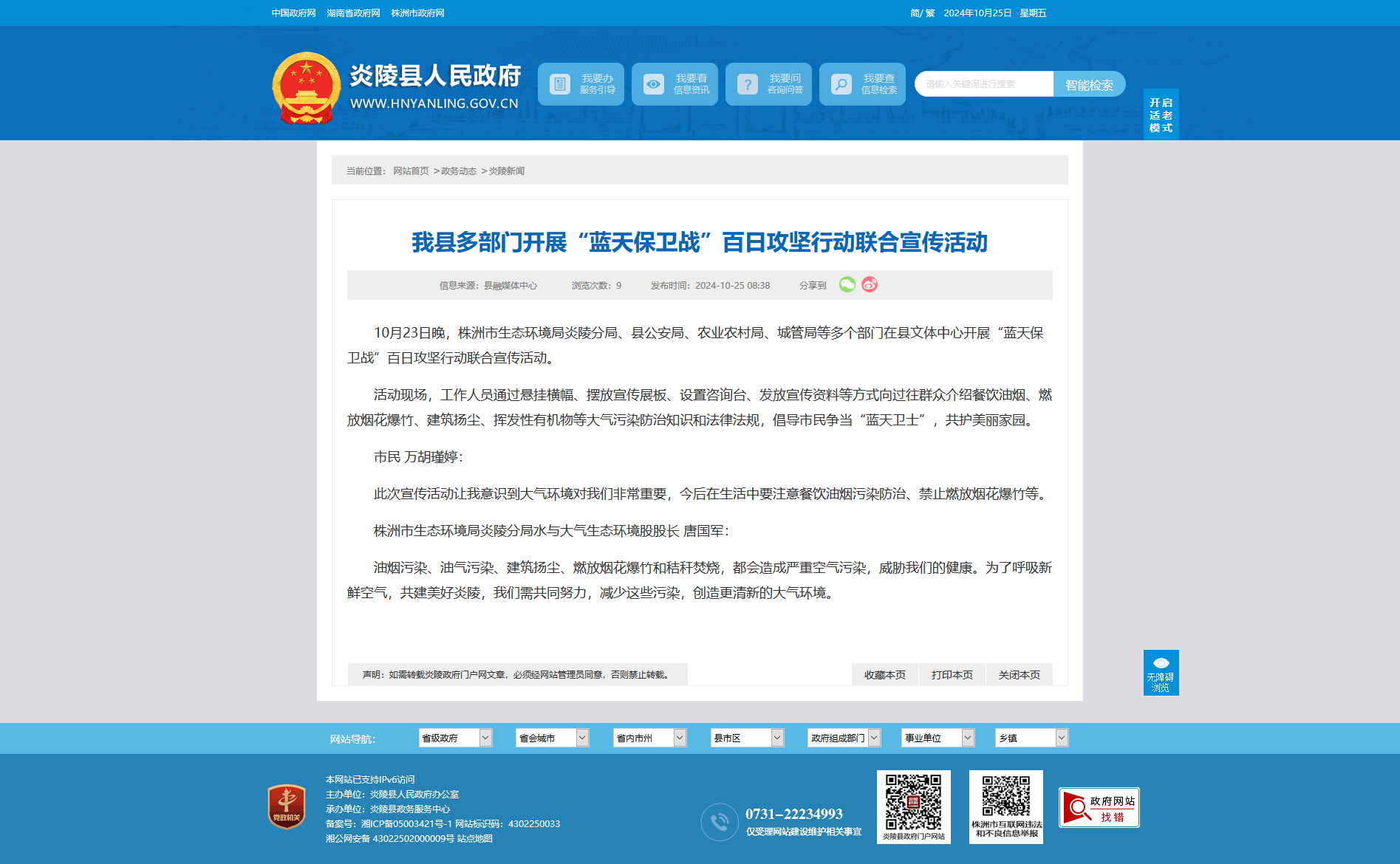Open 我要问 咨询问答 question icon tile
The width and height of the screenshot is (1400, 864).
768,84
